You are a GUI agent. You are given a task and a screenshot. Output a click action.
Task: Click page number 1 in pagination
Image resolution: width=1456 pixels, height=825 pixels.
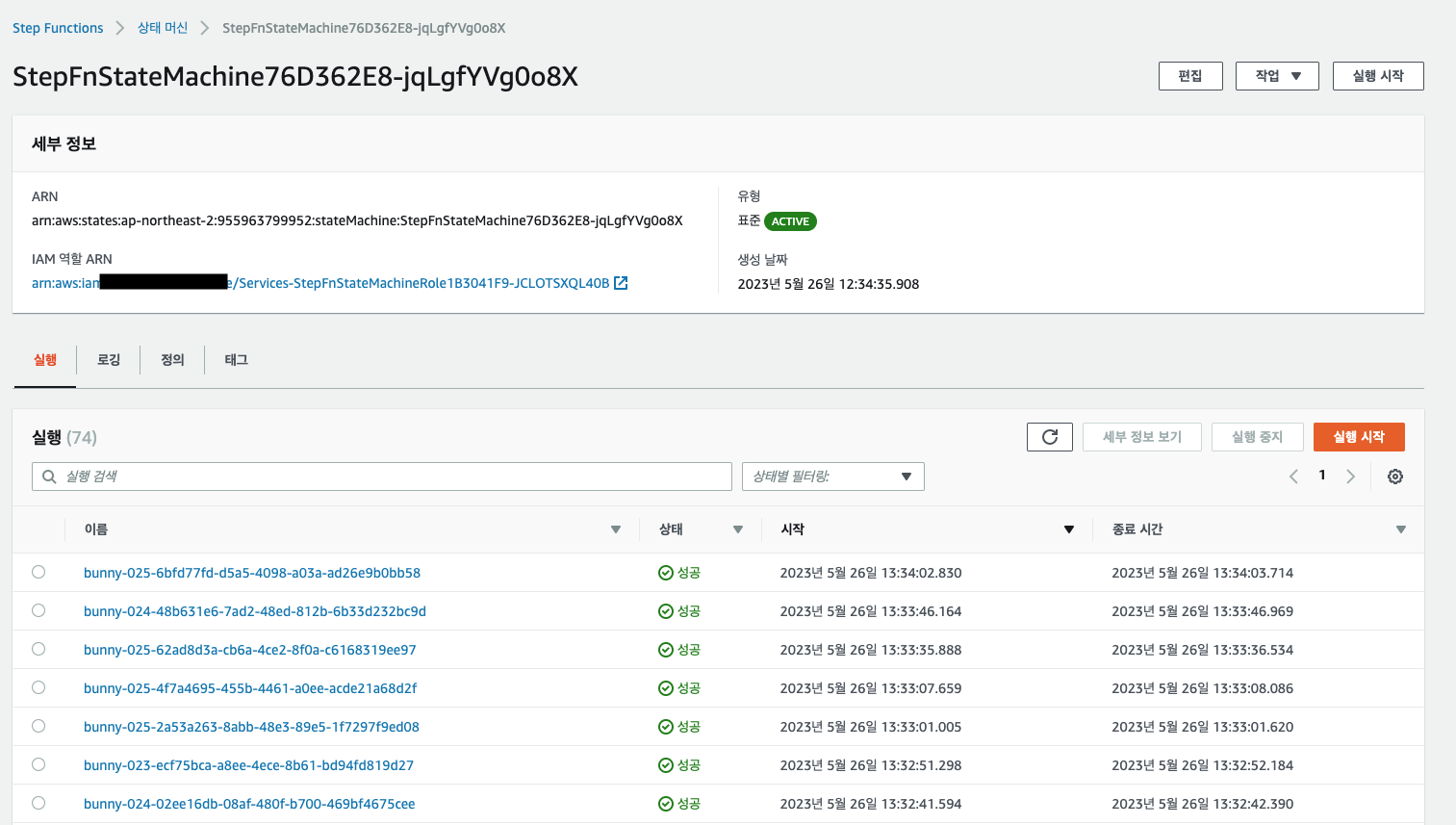(1322, 476)
